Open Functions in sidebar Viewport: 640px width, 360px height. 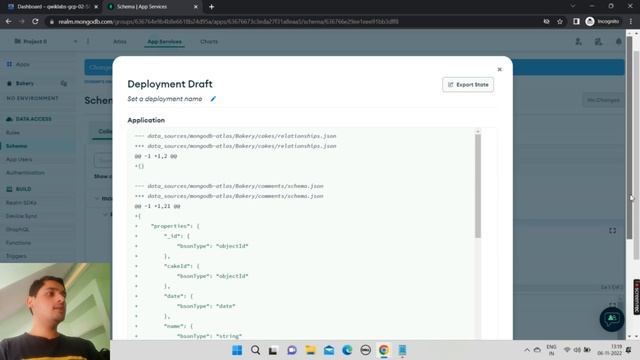coord(18,243)
